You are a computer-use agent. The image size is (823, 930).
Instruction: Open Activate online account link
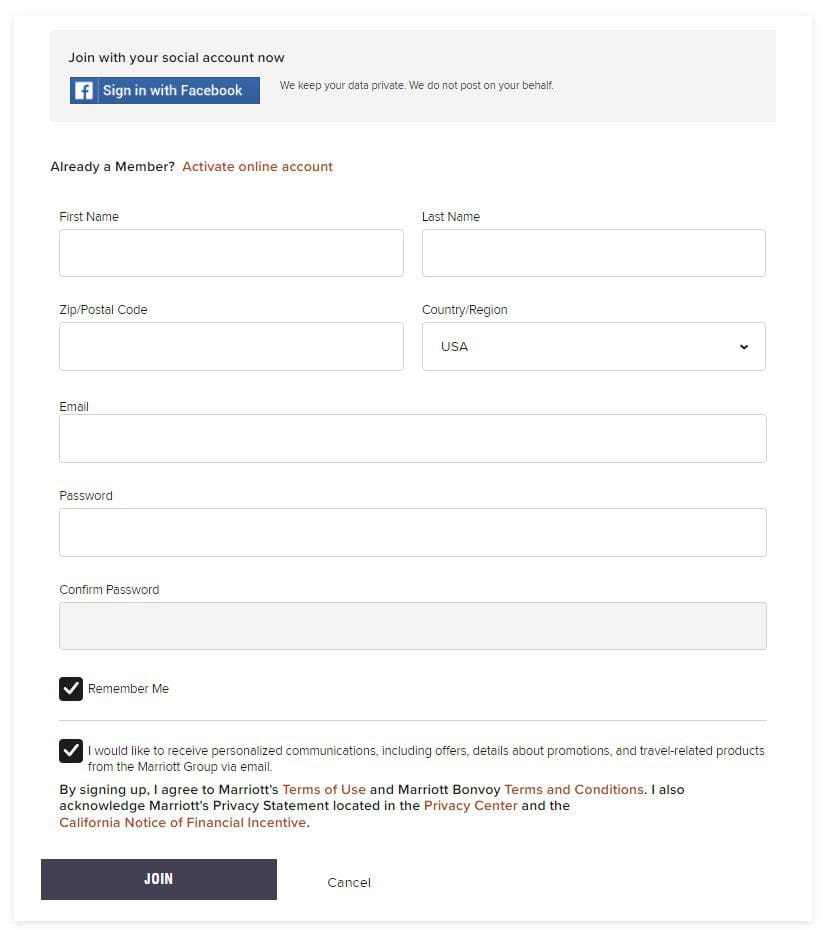[x=257, y=167]
